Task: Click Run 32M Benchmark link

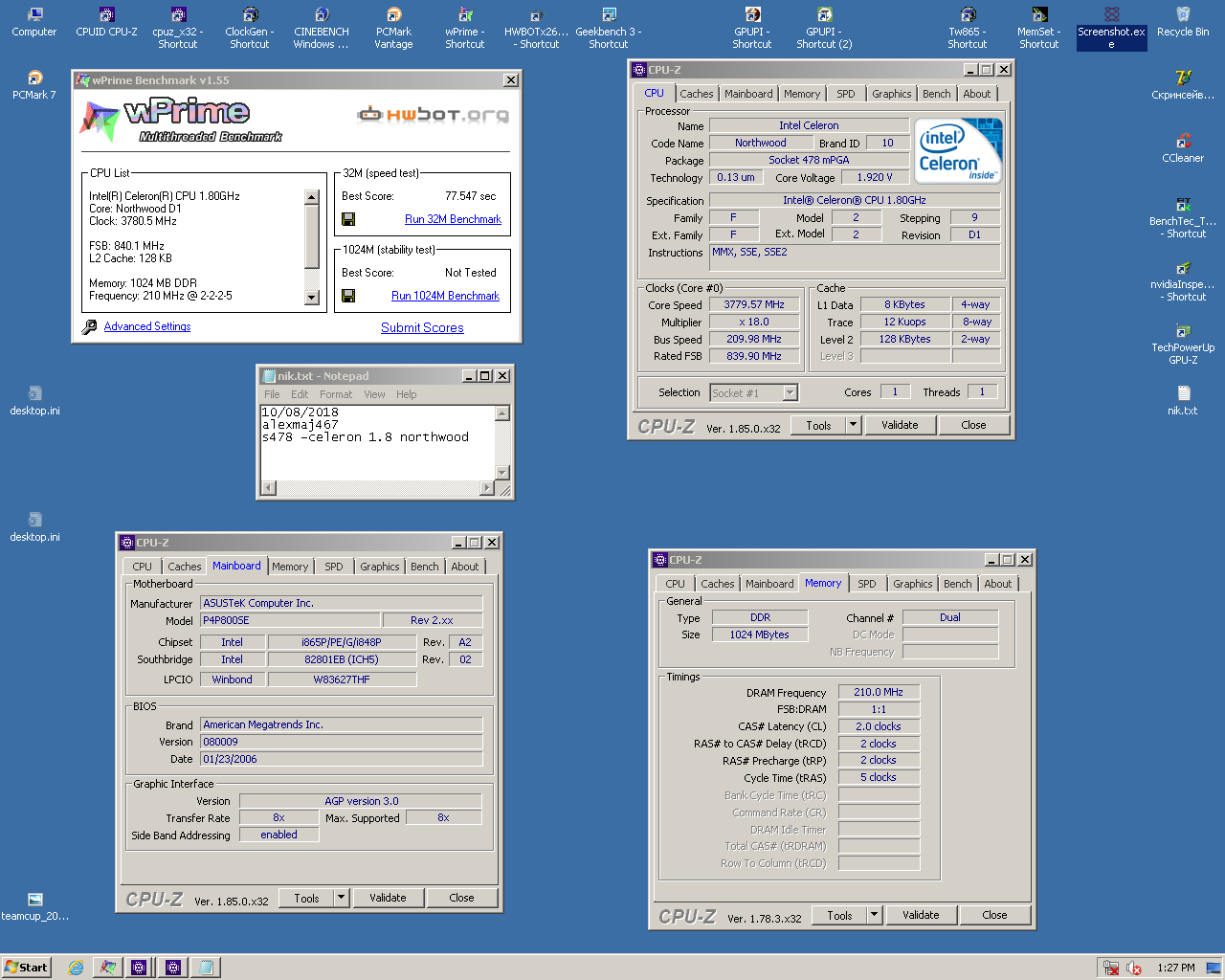Action: (453, 219)
